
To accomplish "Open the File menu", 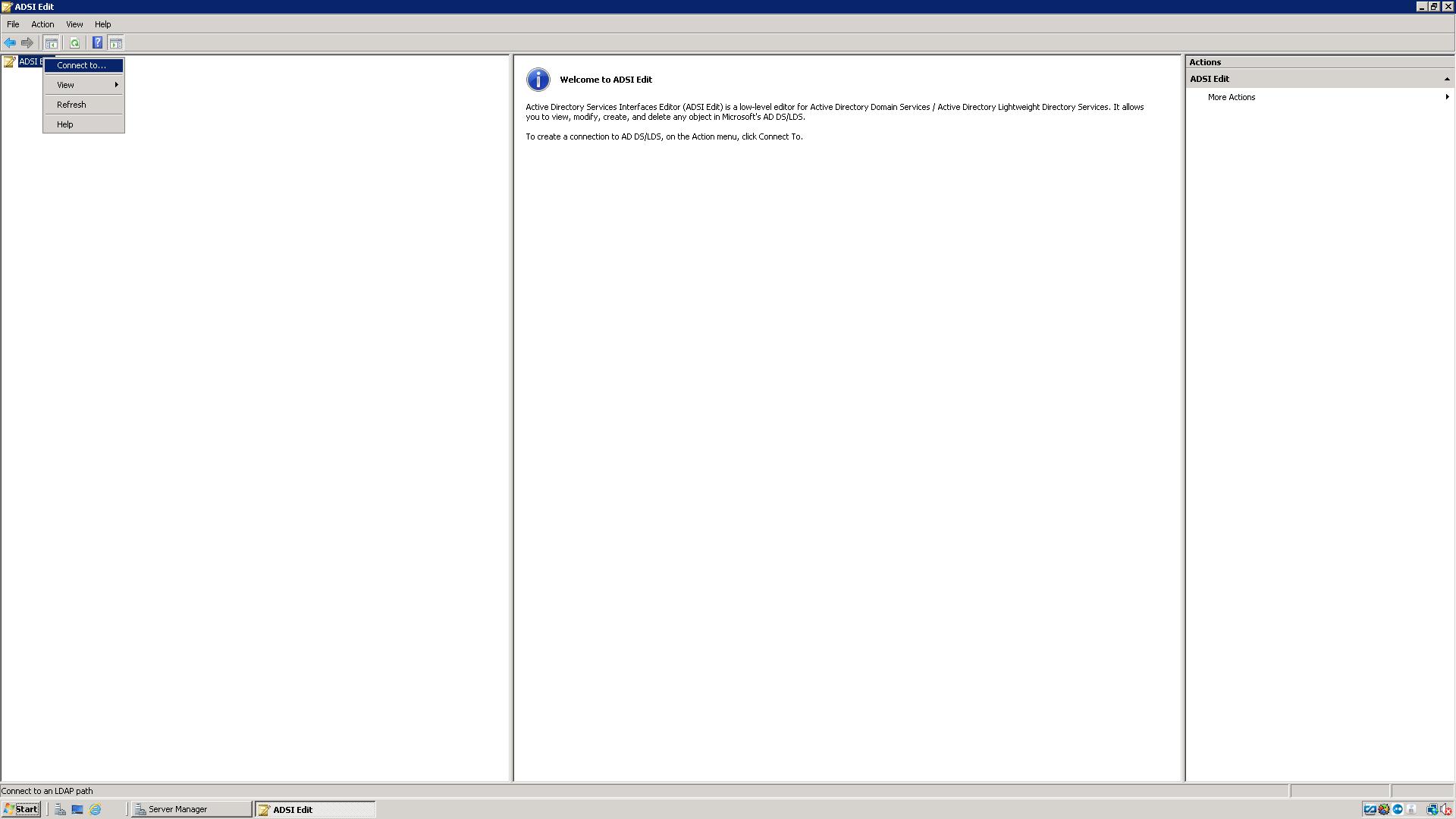I will coord(13,24).
